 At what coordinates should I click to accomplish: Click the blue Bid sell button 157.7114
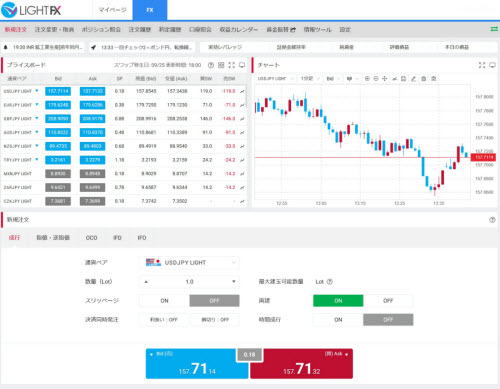click(x=197, y=364)
